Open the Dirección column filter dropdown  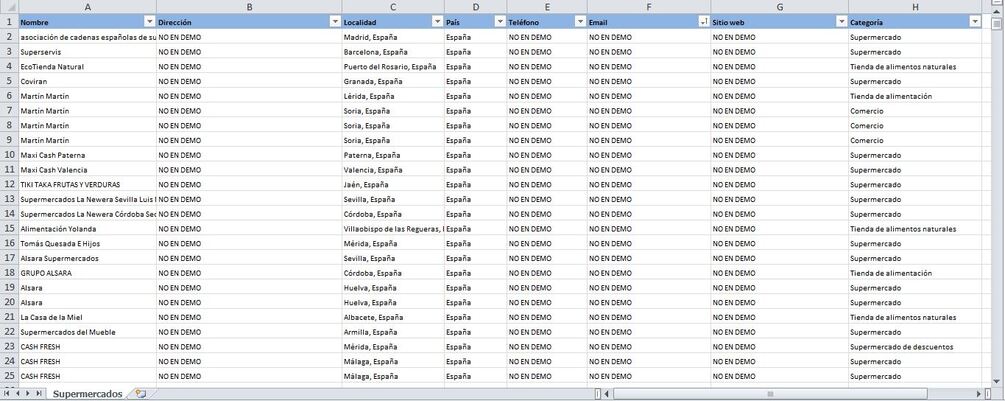tap(335, 22)
